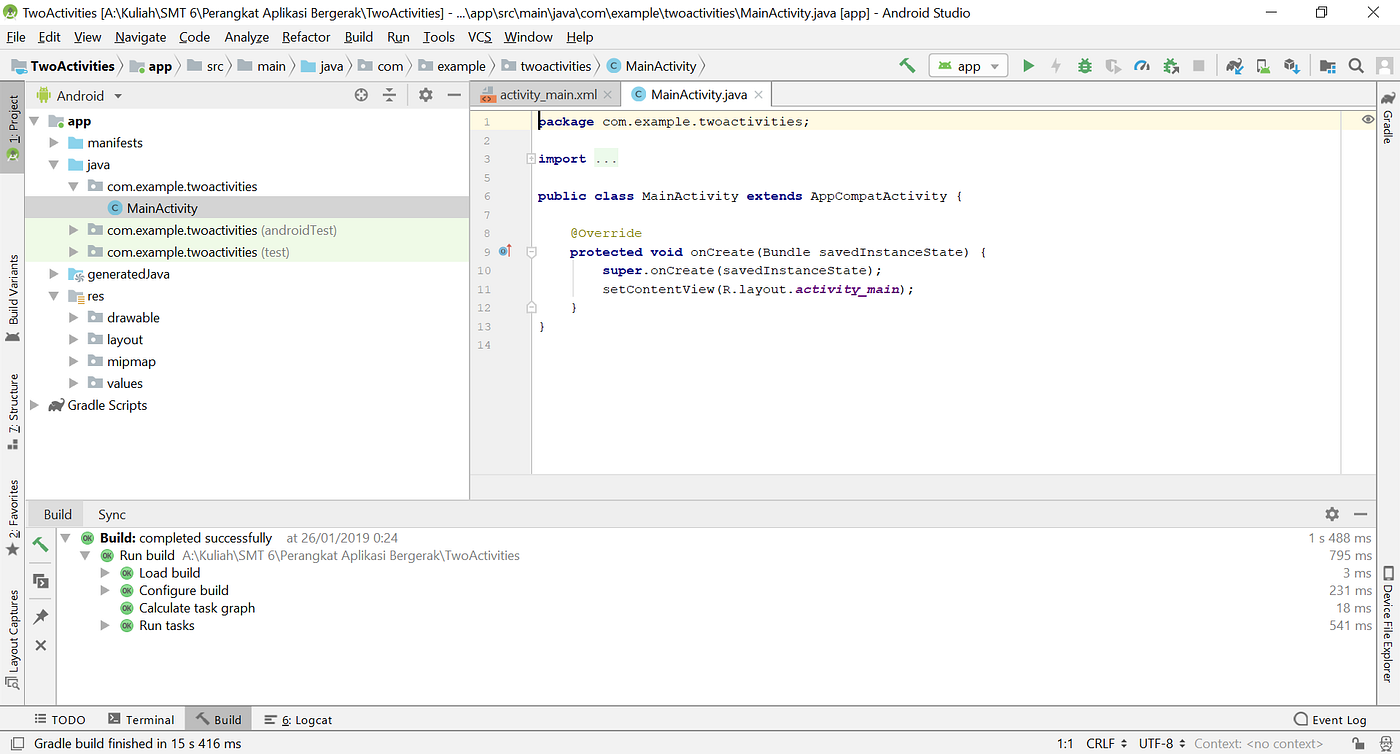Click the Make Project hammer icon
1400x754 pixels.
coord(907,66)
